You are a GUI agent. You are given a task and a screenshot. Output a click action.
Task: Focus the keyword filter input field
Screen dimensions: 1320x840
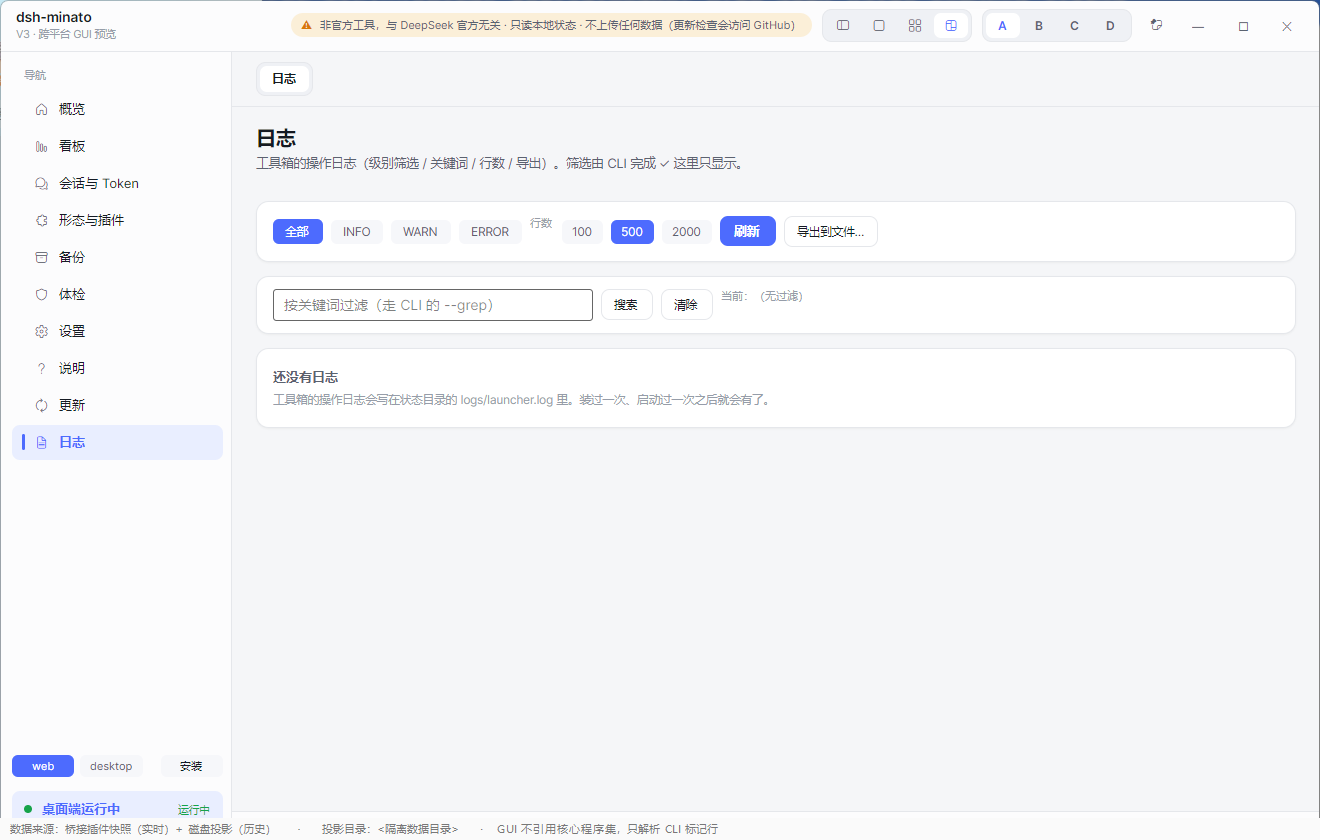coord(433,305)
